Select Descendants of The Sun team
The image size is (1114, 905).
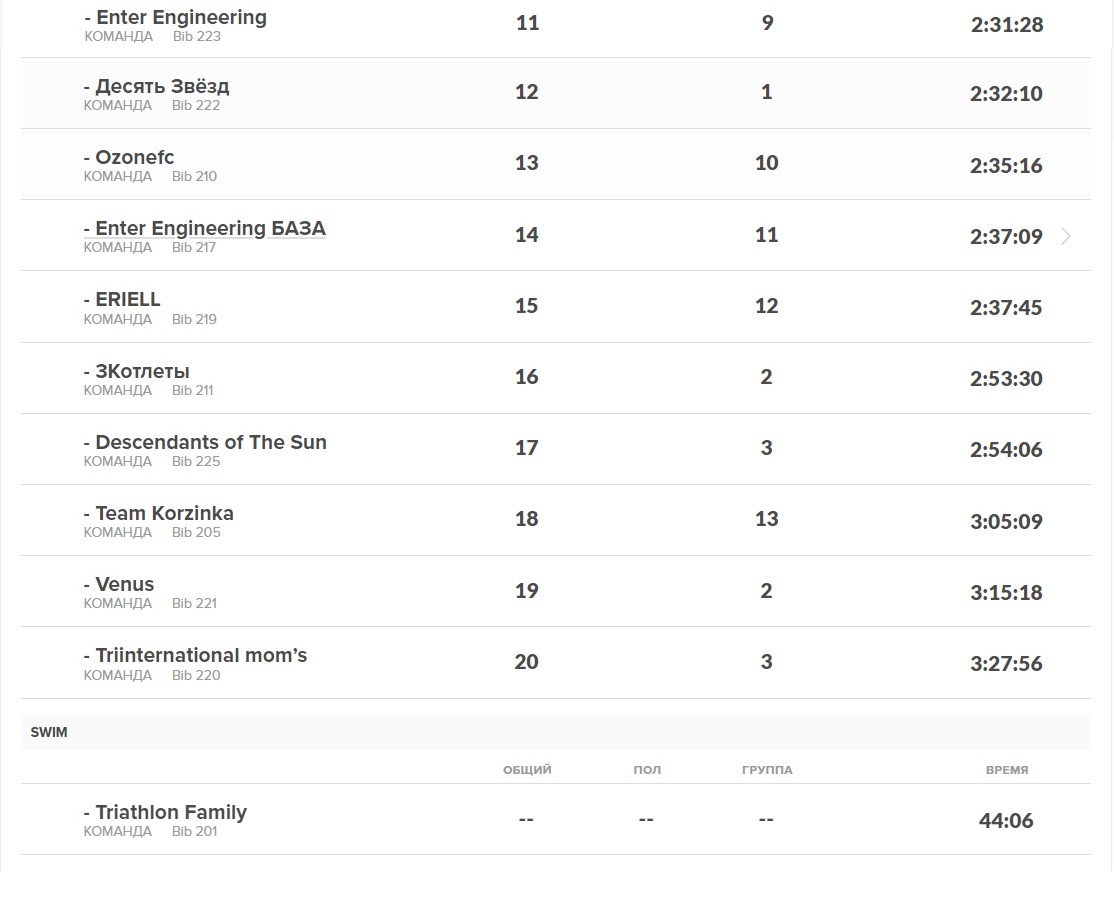click(210, 442)
